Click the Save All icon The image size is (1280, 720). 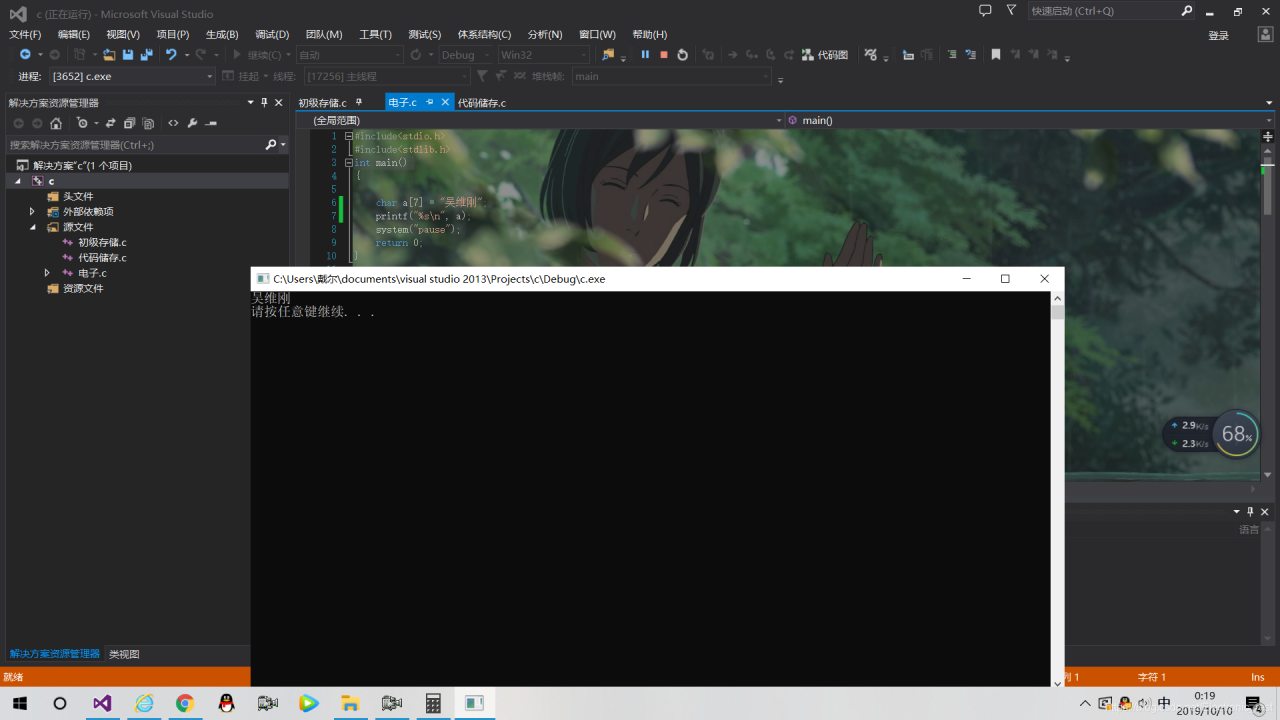[146, 55]
